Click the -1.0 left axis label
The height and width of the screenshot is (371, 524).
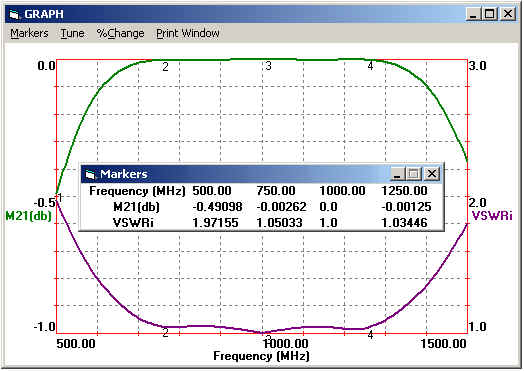pyautogui.click(x=44, y=327)
